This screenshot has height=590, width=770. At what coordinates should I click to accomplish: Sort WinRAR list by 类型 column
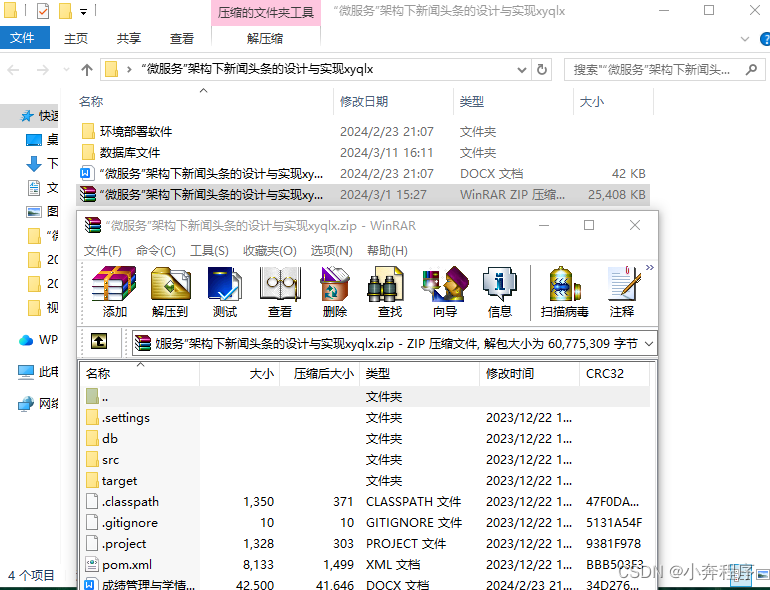click(x=419, y=374)
